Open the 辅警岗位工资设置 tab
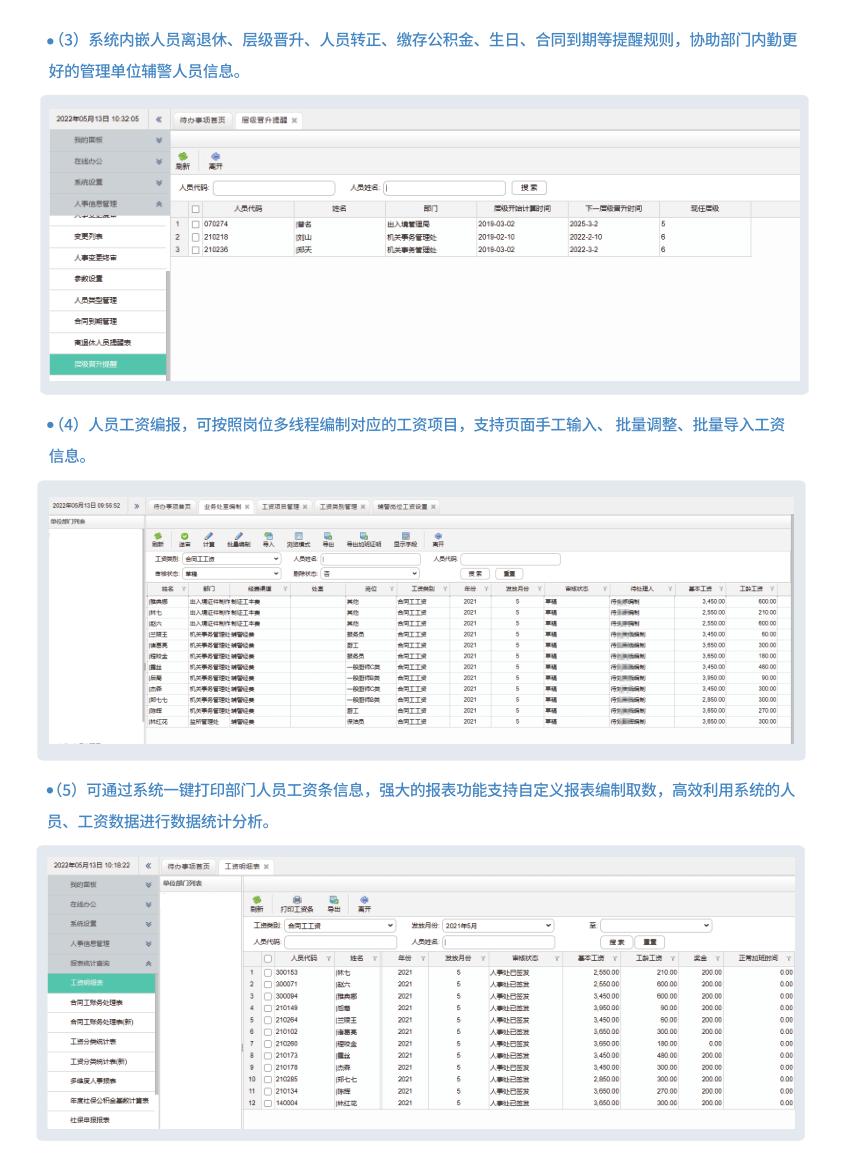This screenshot has width=850, height=1168. pyautogui.click(x=403, y=507)
